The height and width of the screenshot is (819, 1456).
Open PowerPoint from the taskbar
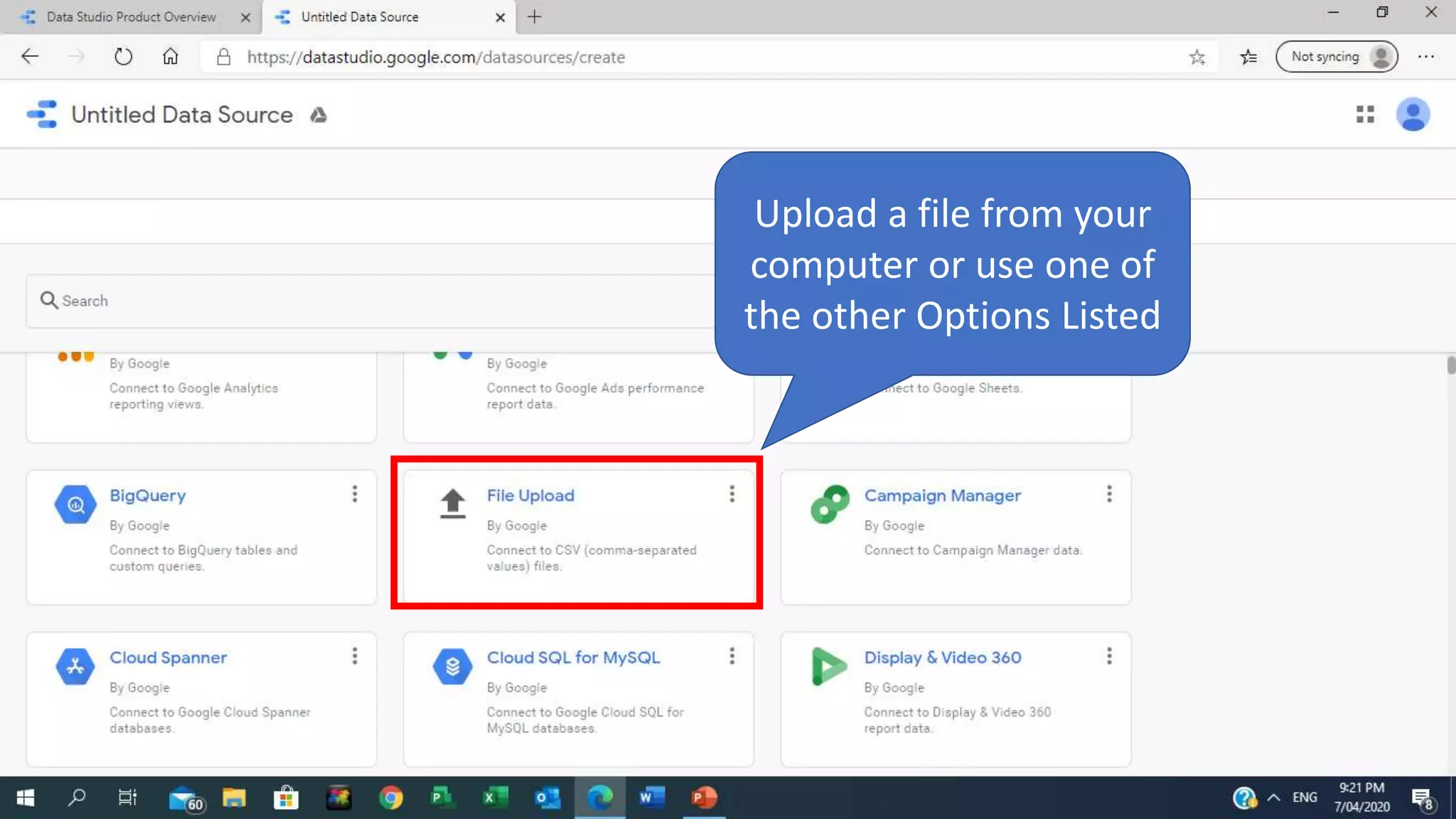click(704, 798)
